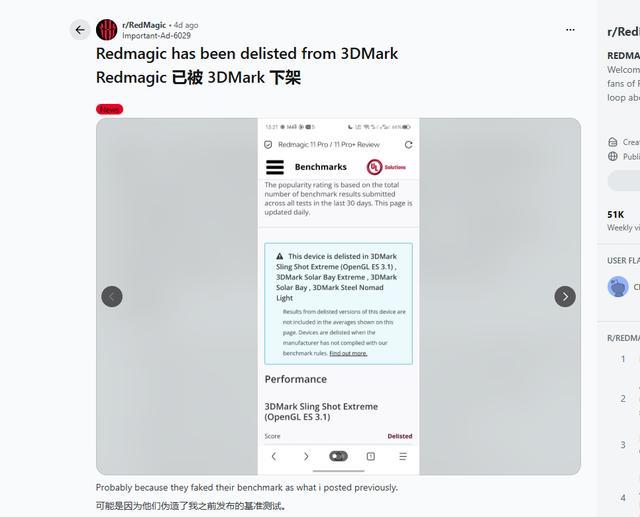Screen dimensions: 640x517
Task: Click the browser forward chevron in screenshot
Action: pos(306,456)
